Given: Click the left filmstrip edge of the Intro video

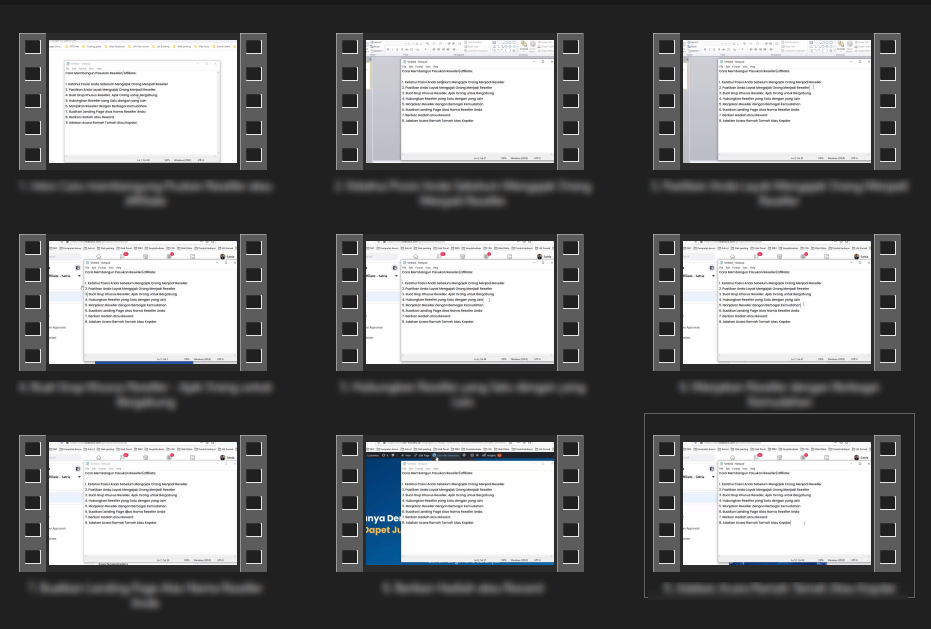Looking at the screenshot, I should tap(33, 101).
